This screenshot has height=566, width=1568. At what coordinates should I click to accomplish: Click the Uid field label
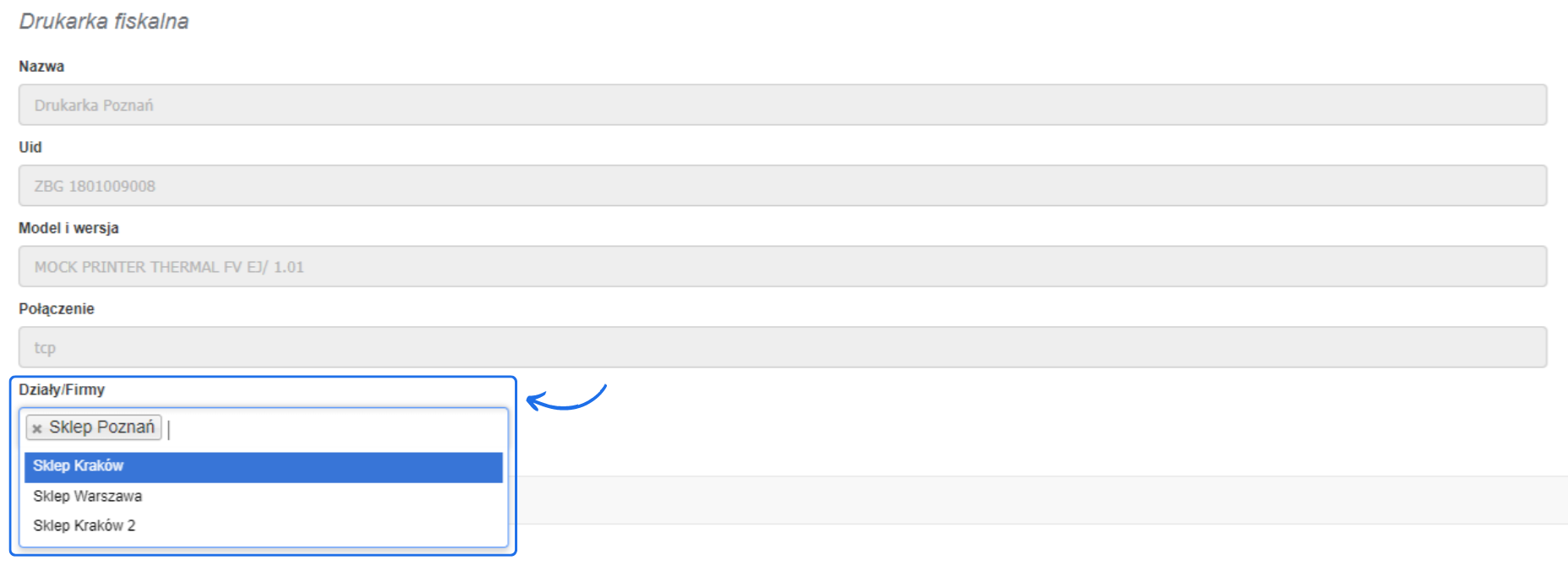pyautogui.click(x=30, y=147)
